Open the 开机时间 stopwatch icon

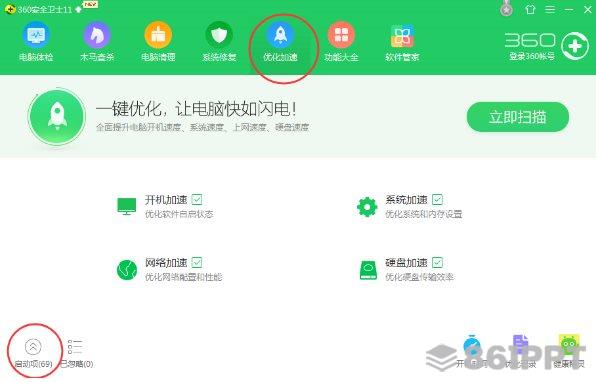[x=472, y=344]
